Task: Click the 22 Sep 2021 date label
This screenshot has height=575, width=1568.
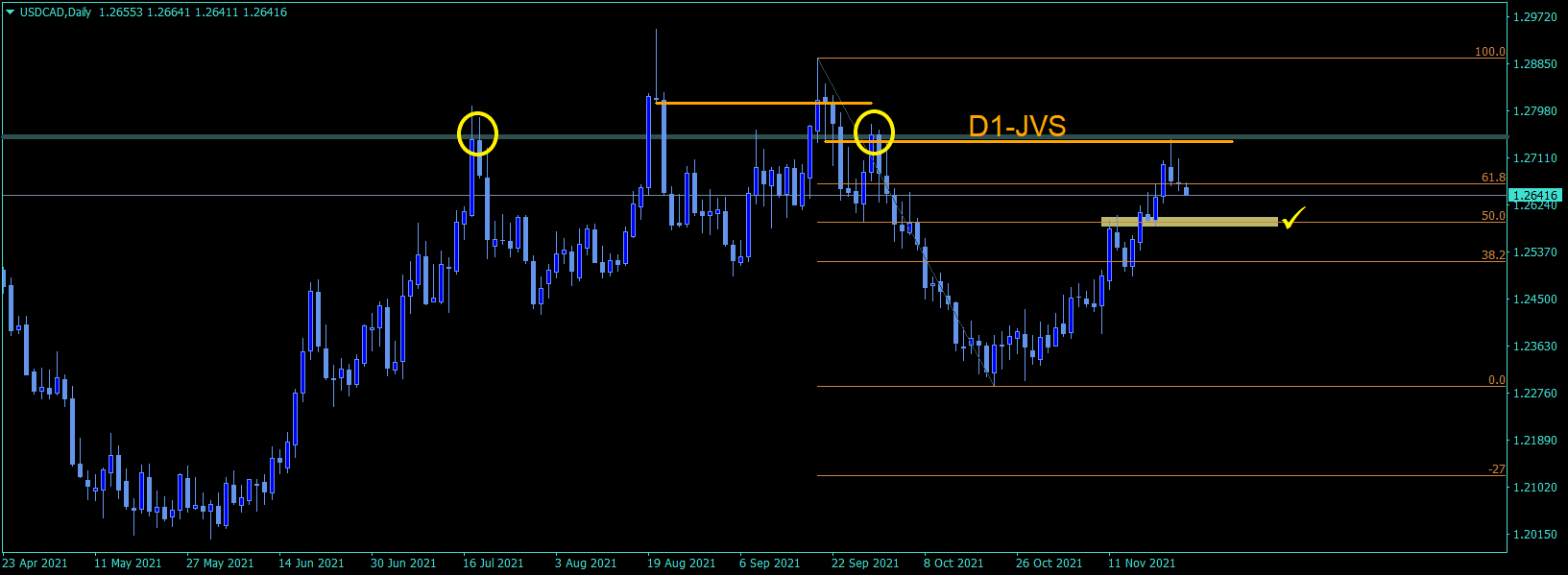Action: point(865,563)
